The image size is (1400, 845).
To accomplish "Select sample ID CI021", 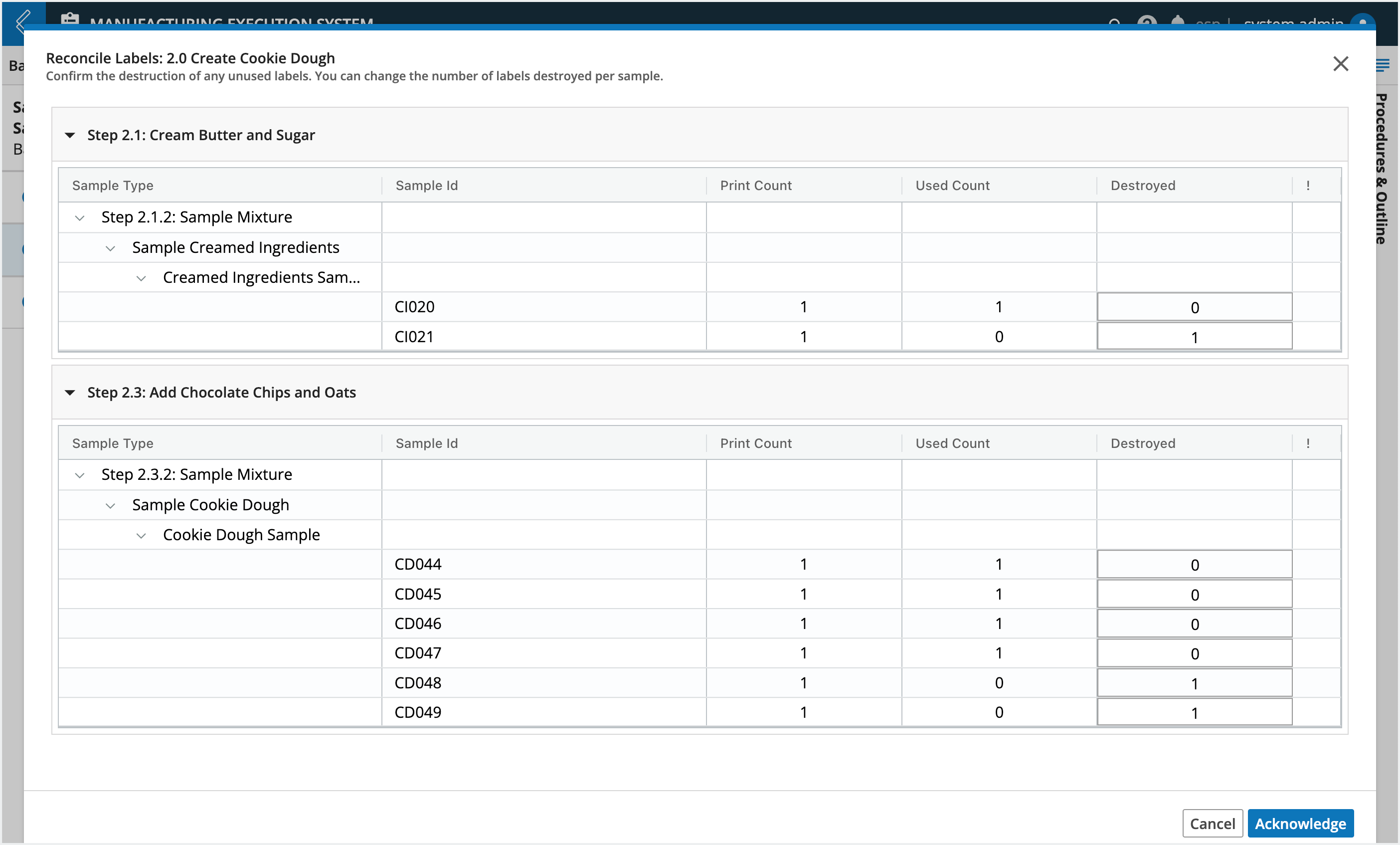I will point(414,337).
